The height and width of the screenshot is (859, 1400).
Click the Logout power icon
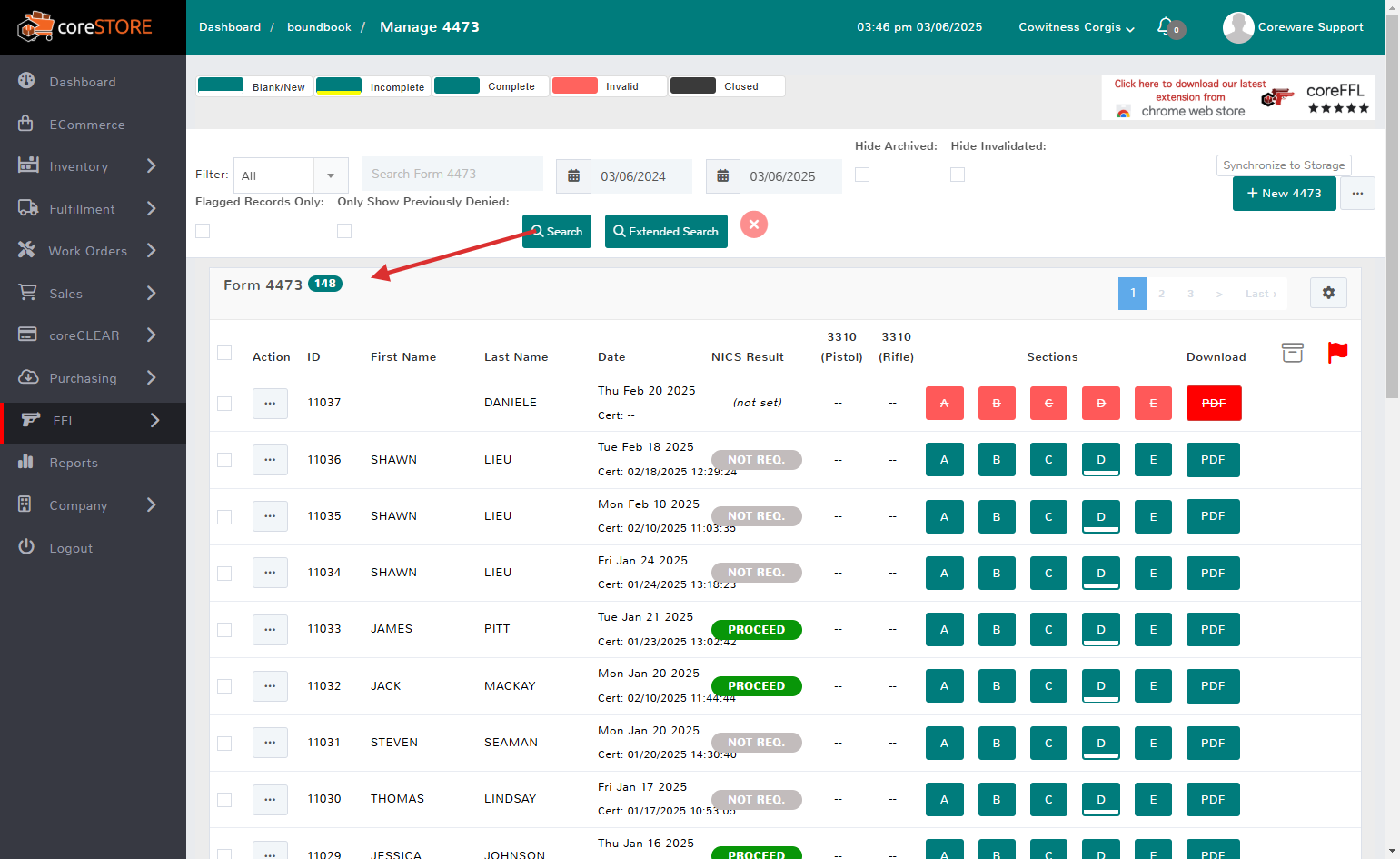point(26,547)
